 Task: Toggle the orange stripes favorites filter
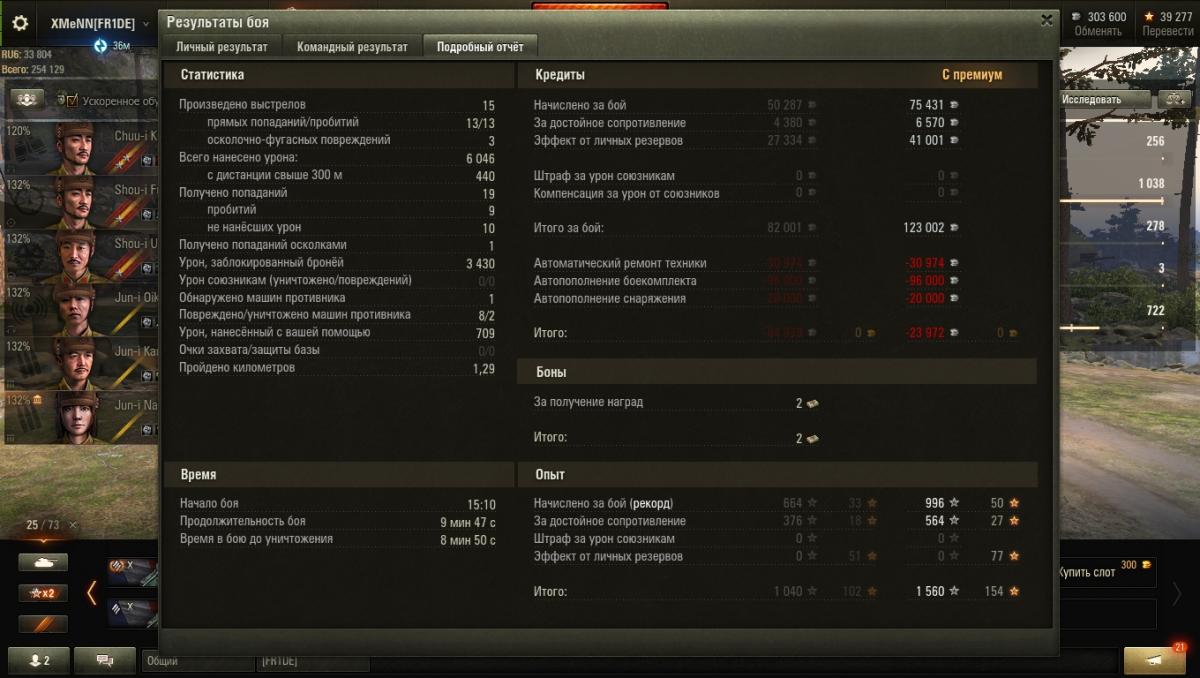[x=43, y=624]
